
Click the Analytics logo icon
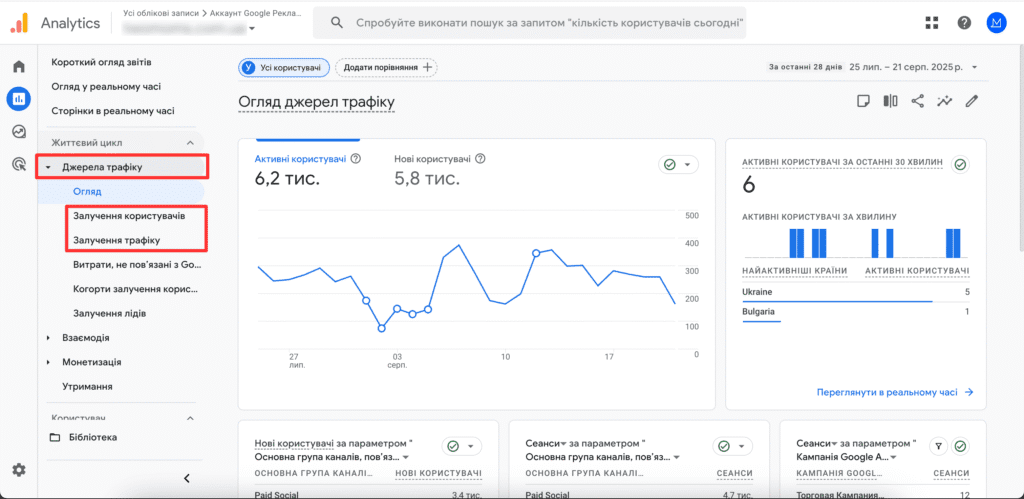click(20, 24)
